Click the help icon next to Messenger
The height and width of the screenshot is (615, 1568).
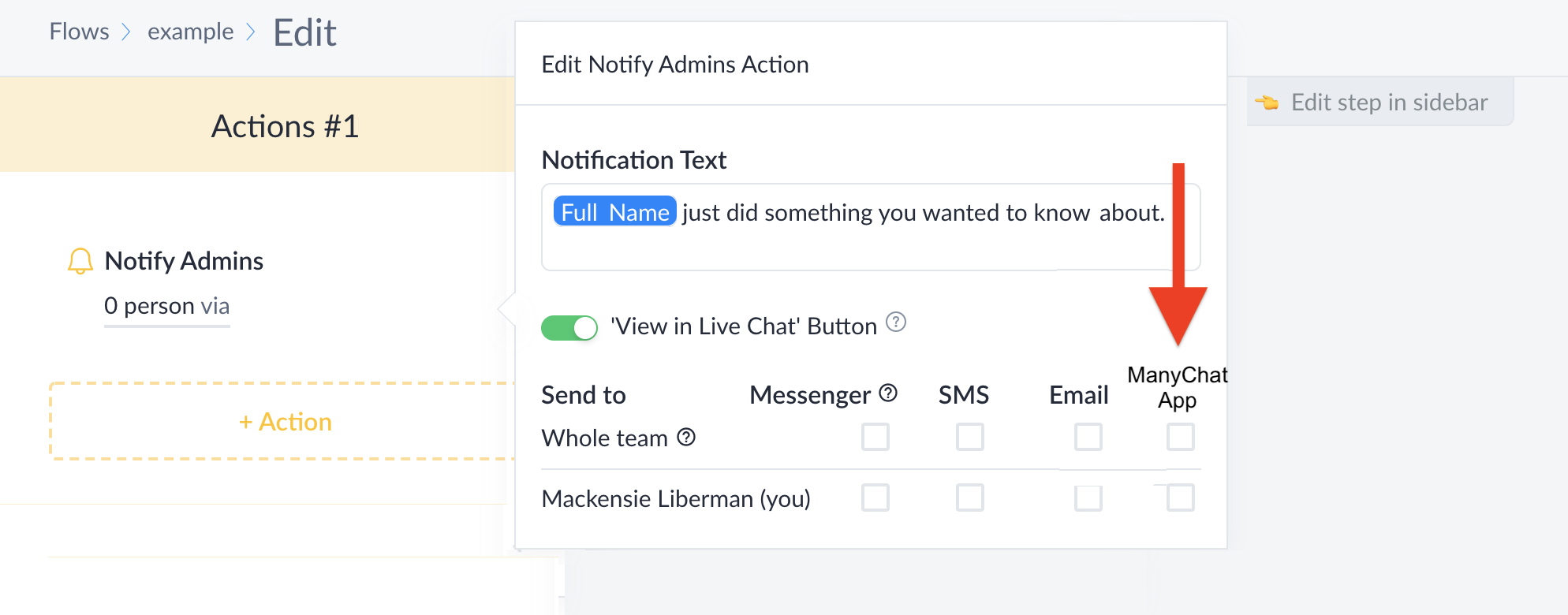(888, 393)
